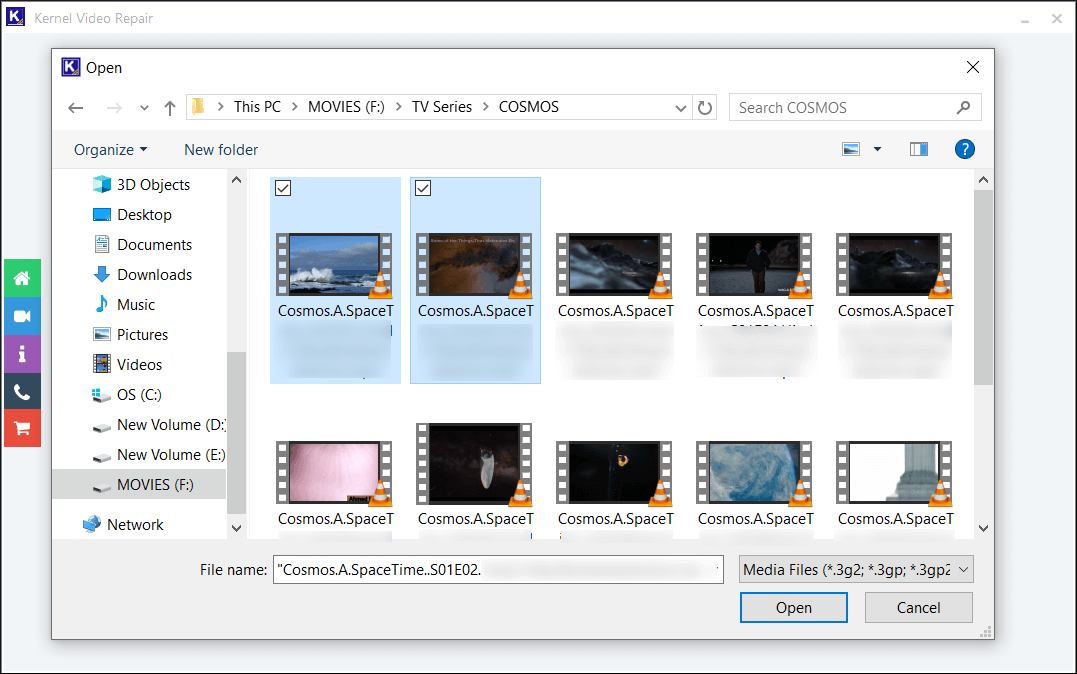This screenshot has height=674, width=1077.
Task: Close the Open dialog with X
Action: 973,67
